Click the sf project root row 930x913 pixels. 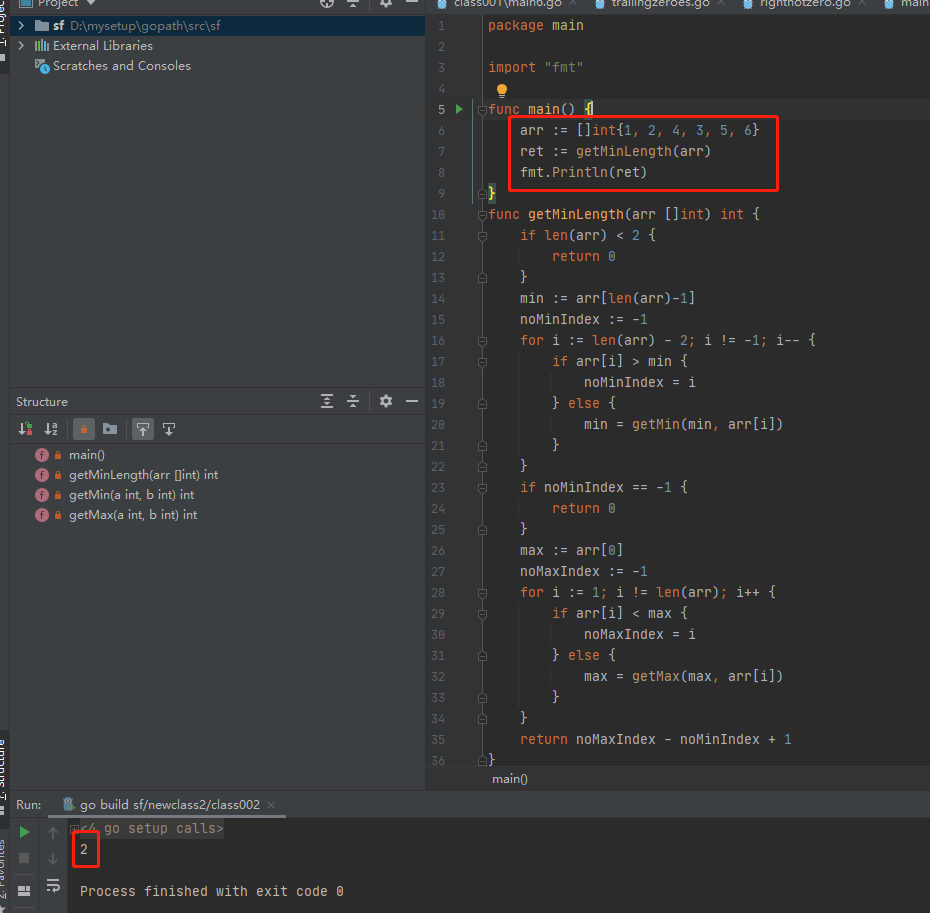click(x=217, y=26)
